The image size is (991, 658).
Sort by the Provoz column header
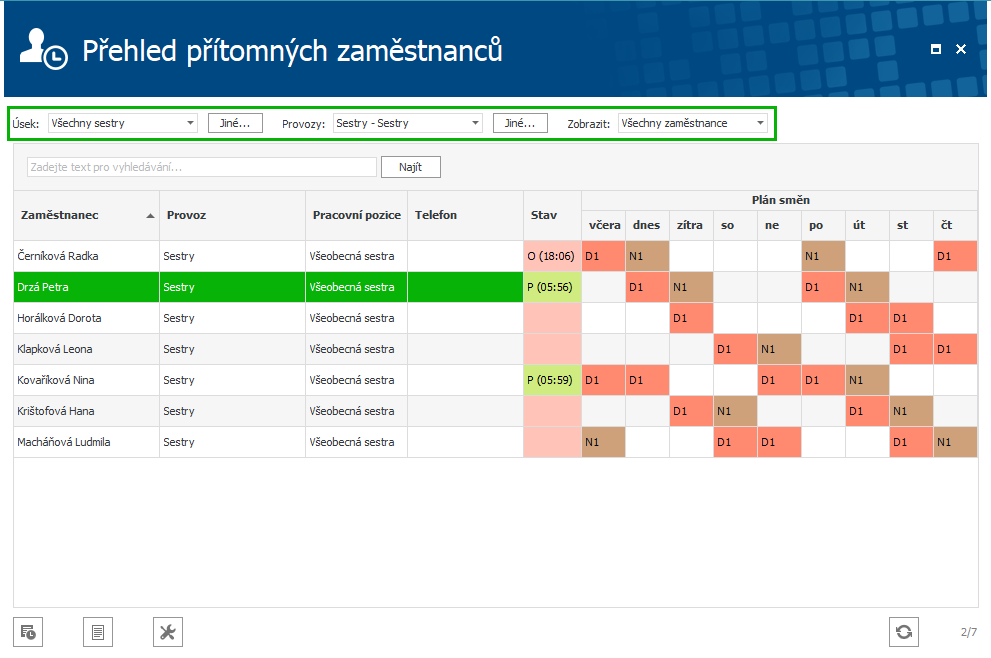[x=233, y=216]
